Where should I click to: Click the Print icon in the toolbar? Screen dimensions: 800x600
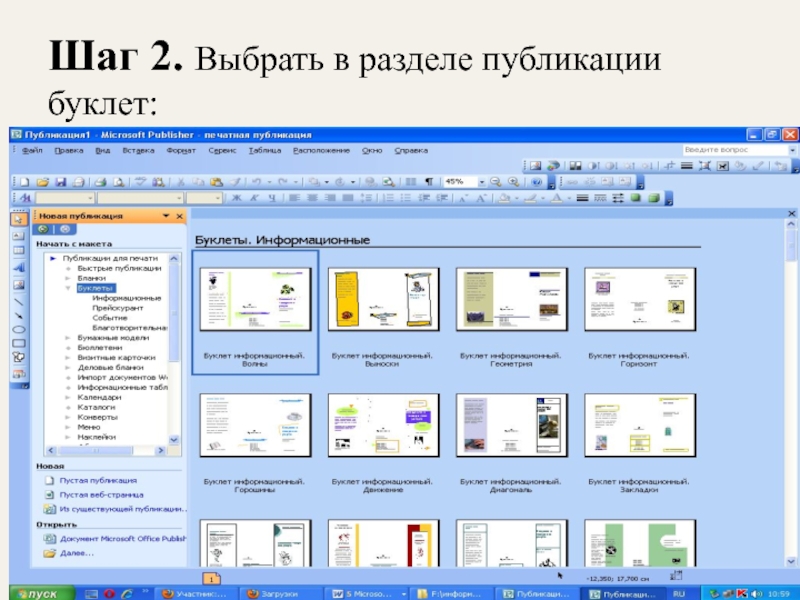[100, 182]
